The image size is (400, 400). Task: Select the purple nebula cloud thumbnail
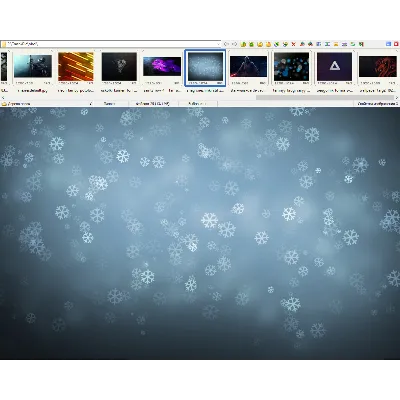pyautogui.click(x=162, y=66)
